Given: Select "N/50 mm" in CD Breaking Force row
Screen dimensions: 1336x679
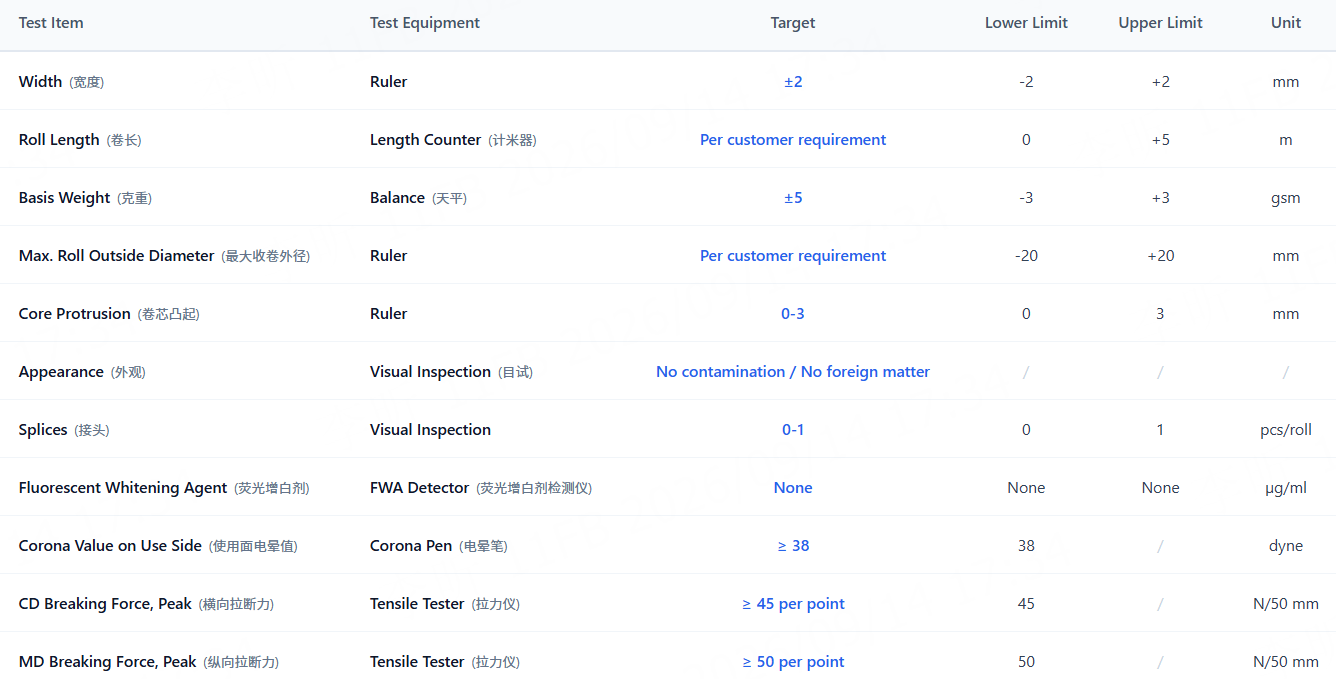Looking at the screenshot, I should (x=1286, y=604).
